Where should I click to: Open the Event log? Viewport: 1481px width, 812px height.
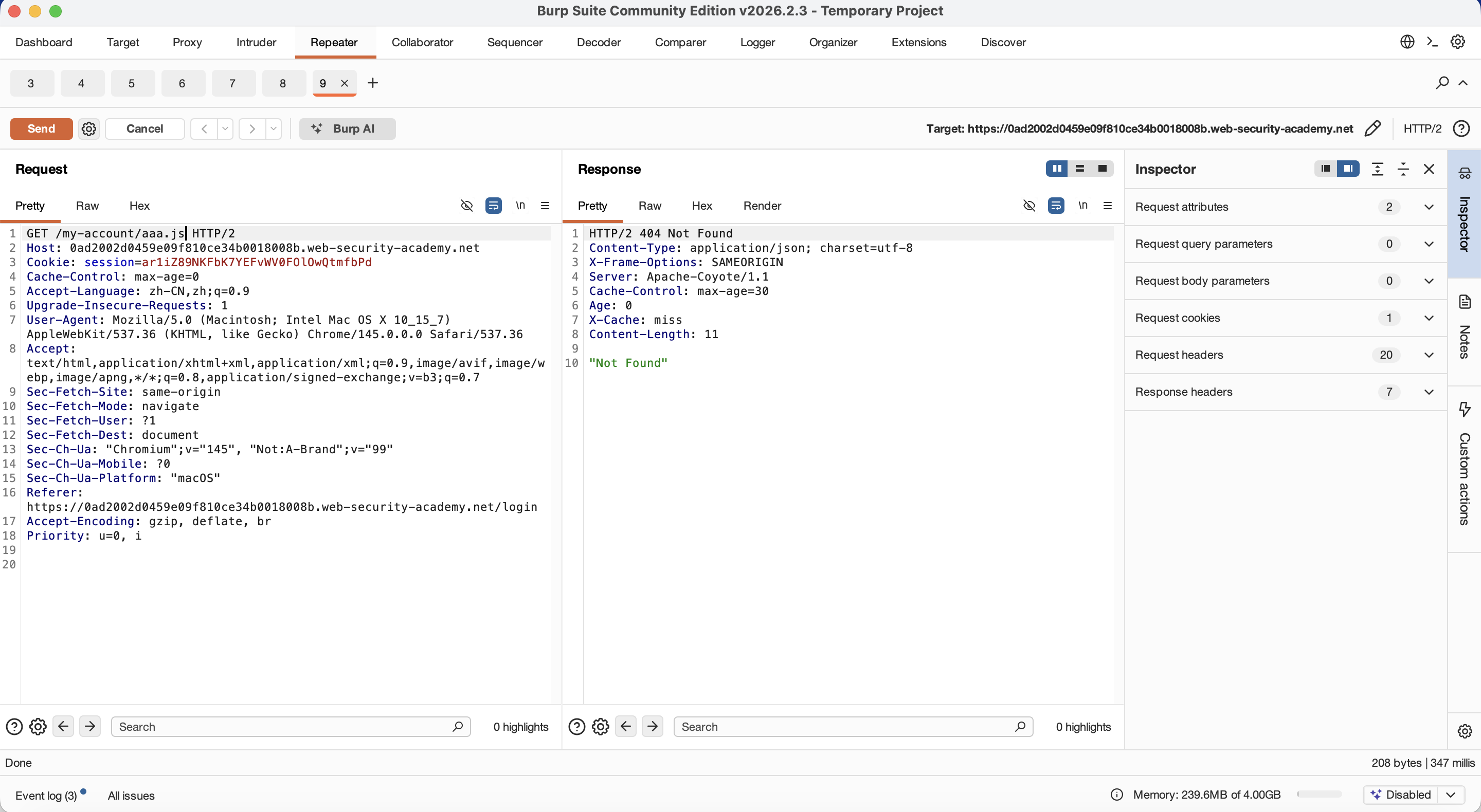pyautogui.click(x=46, y=796)
